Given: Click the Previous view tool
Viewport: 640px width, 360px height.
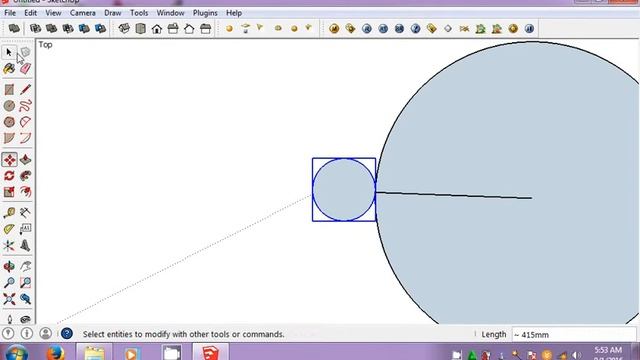Looking at the screenshot, I should coord(25,299).
